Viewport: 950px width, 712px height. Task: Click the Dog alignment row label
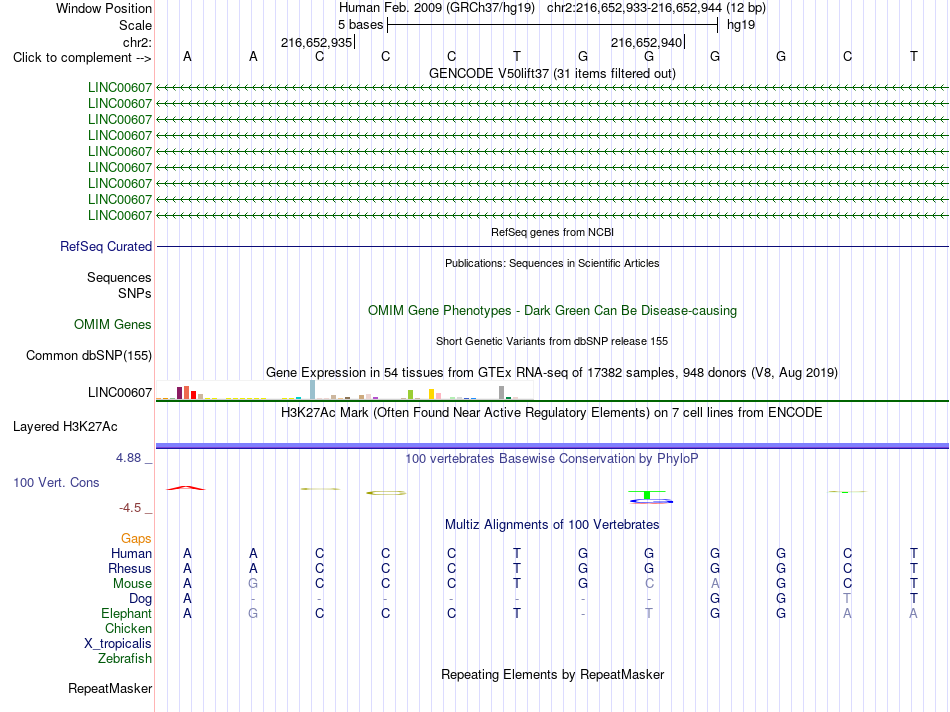click(x=140, y=599)
